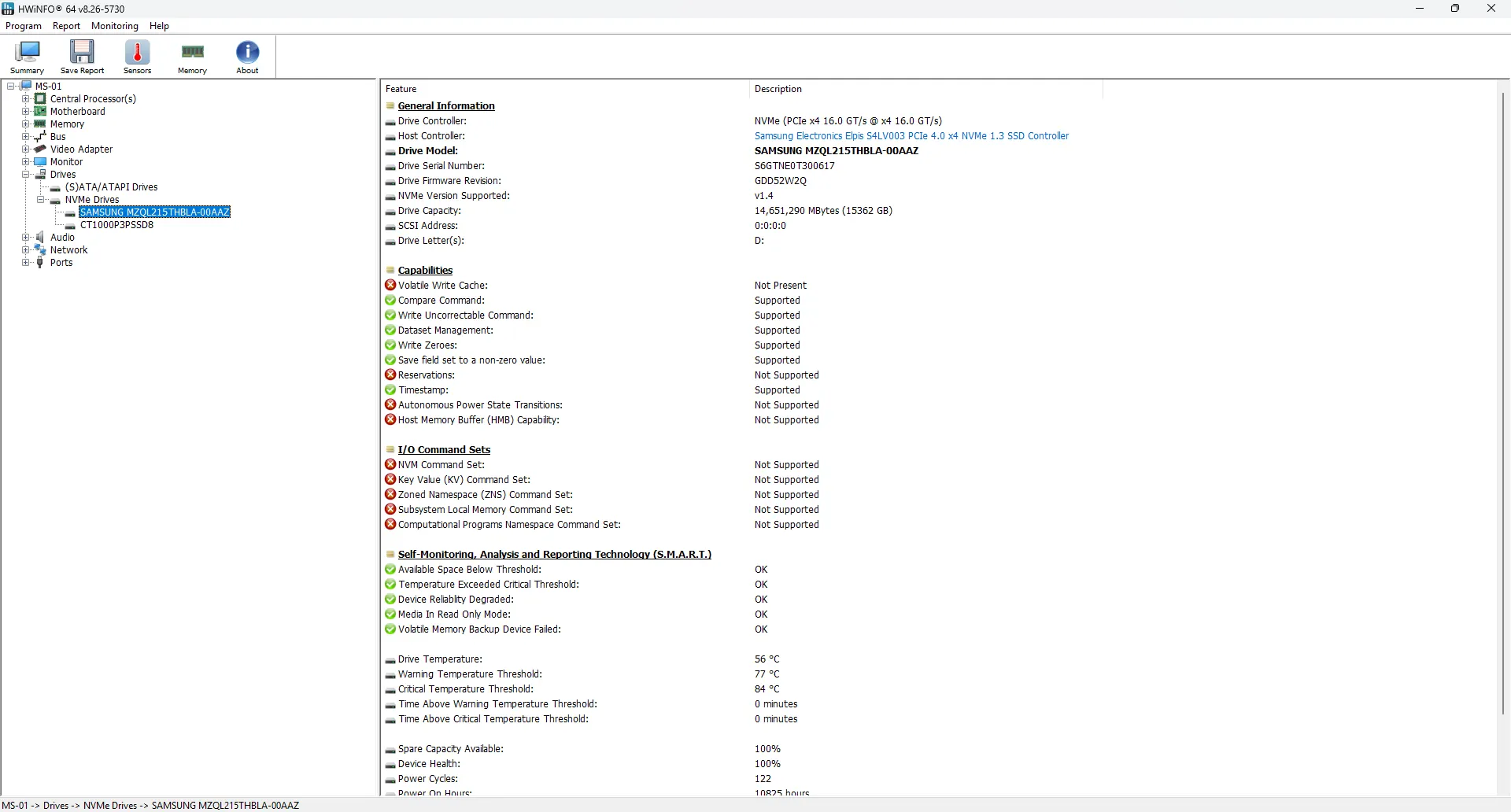Image resolution: width=1511 pixels, height=812 pixels.
Task: Click the details pane vertical scrollbar
Action: pos(1502,402)
